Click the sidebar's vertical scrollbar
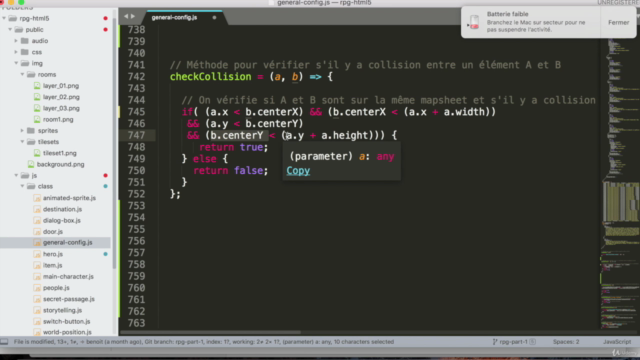The width and height of the screenshot is (640, 360). click(x=115, y=143)
